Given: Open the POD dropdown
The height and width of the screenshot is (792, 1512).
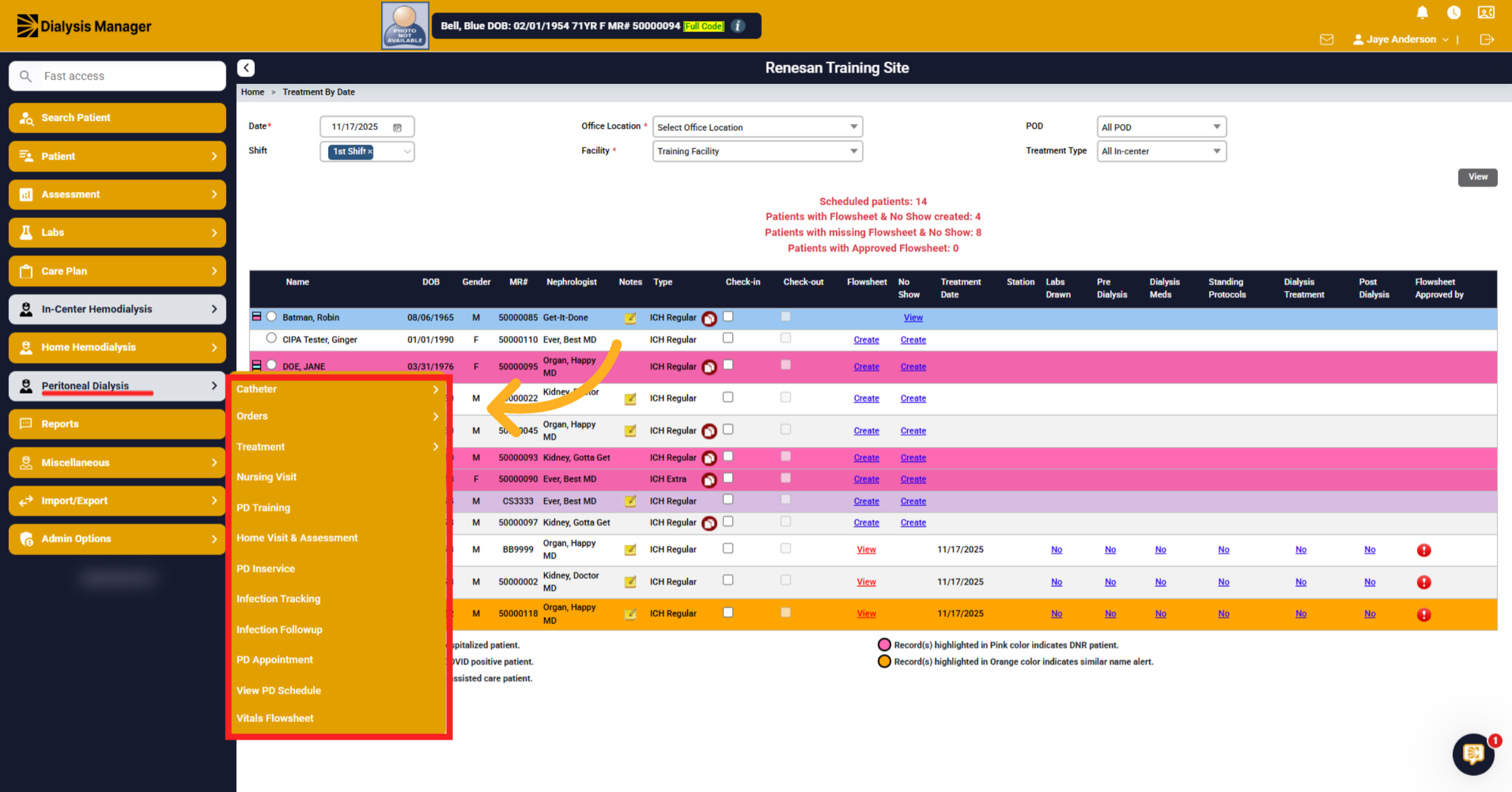Looking at the screenshot, I should pyautogui.click(x=1161, y=127).
